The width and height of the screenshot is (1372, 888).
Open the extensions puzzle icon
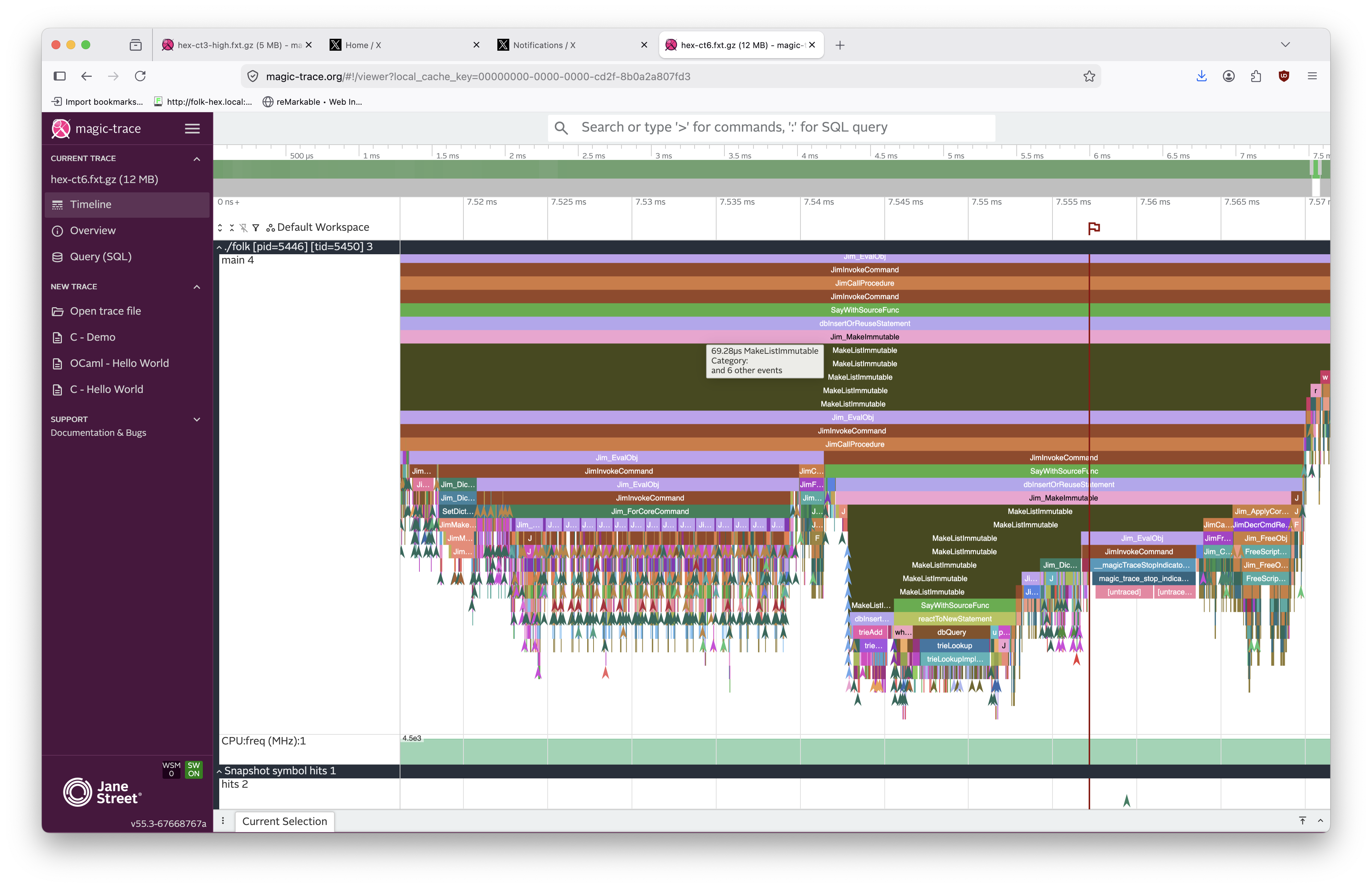pos(1256,76)
